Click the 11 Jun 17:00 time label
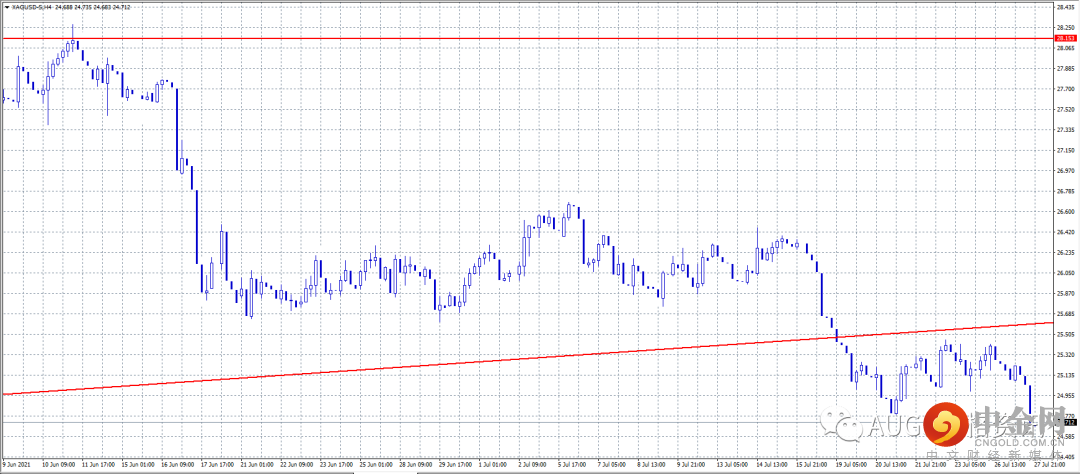 tap(98, 466)
